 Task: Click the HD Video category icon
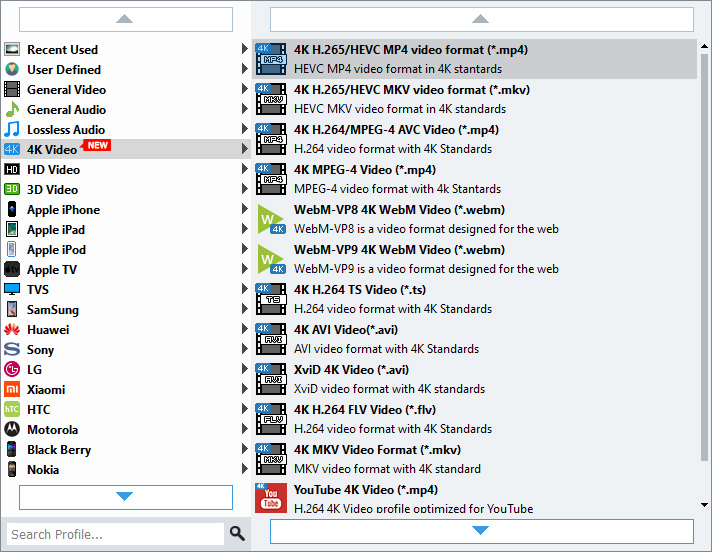(12, 169)
